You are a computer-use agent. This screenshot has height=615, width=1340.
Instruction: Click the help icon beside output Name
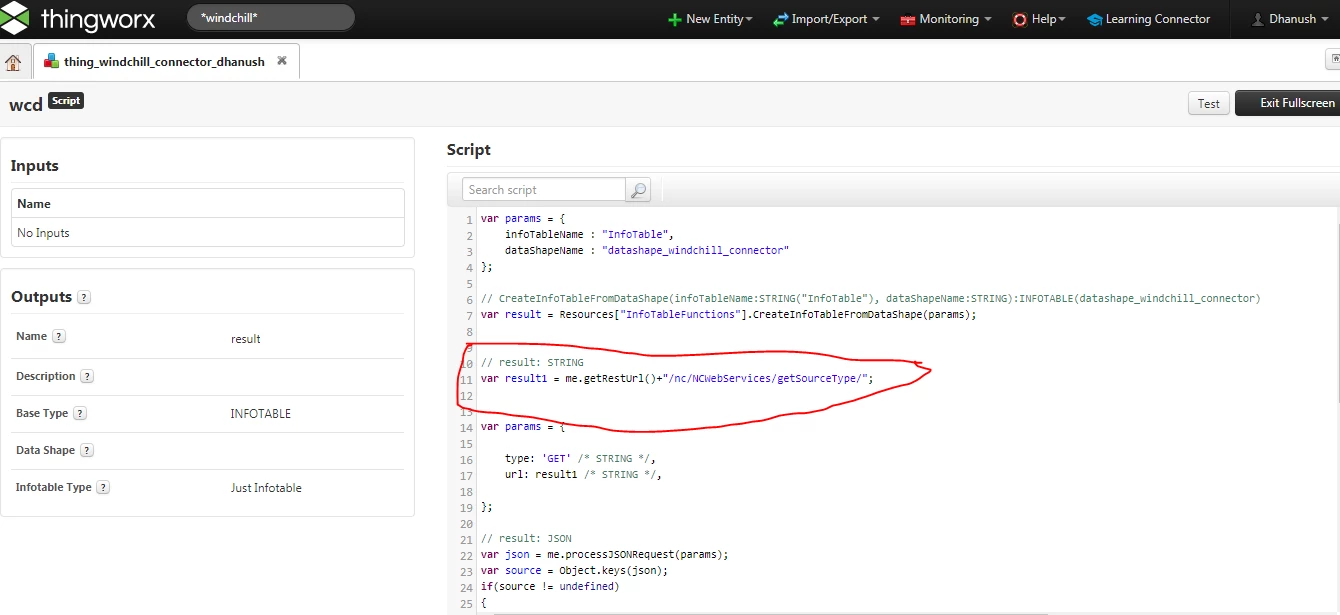[59, 337]
